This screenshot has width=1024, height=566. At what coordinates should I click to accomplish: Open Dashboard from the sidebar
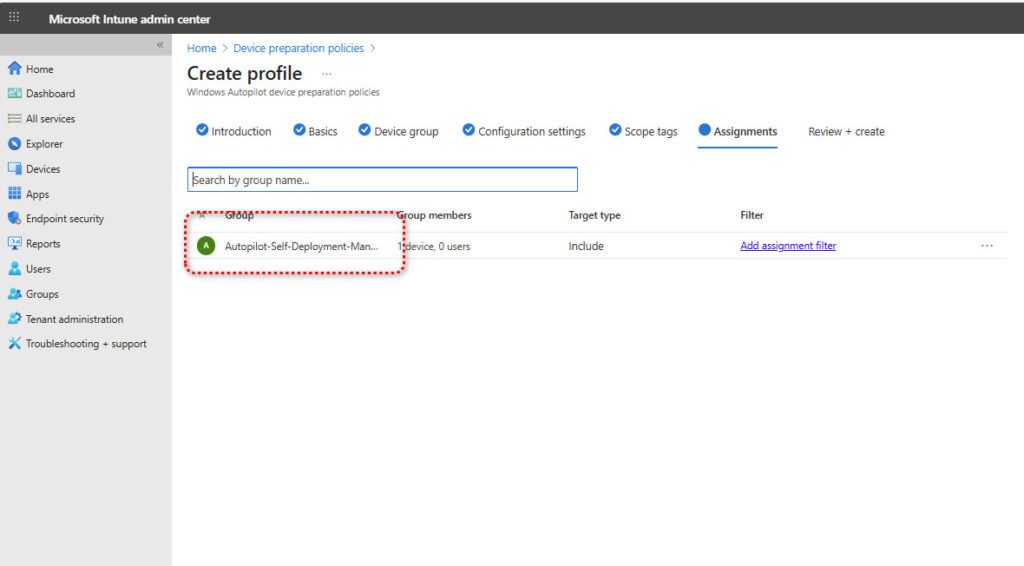click(50, 94)
